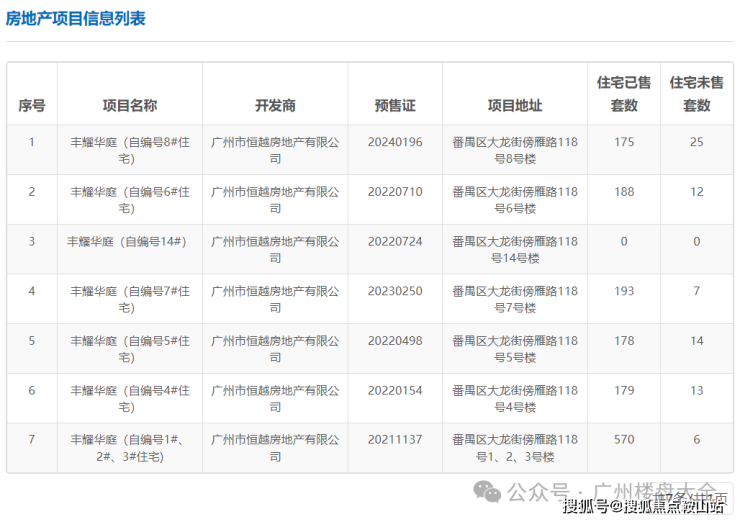Open project 丰耀华庭 (自编号8#住宅)
Viewport: 740px width, 522px height.
129,150
